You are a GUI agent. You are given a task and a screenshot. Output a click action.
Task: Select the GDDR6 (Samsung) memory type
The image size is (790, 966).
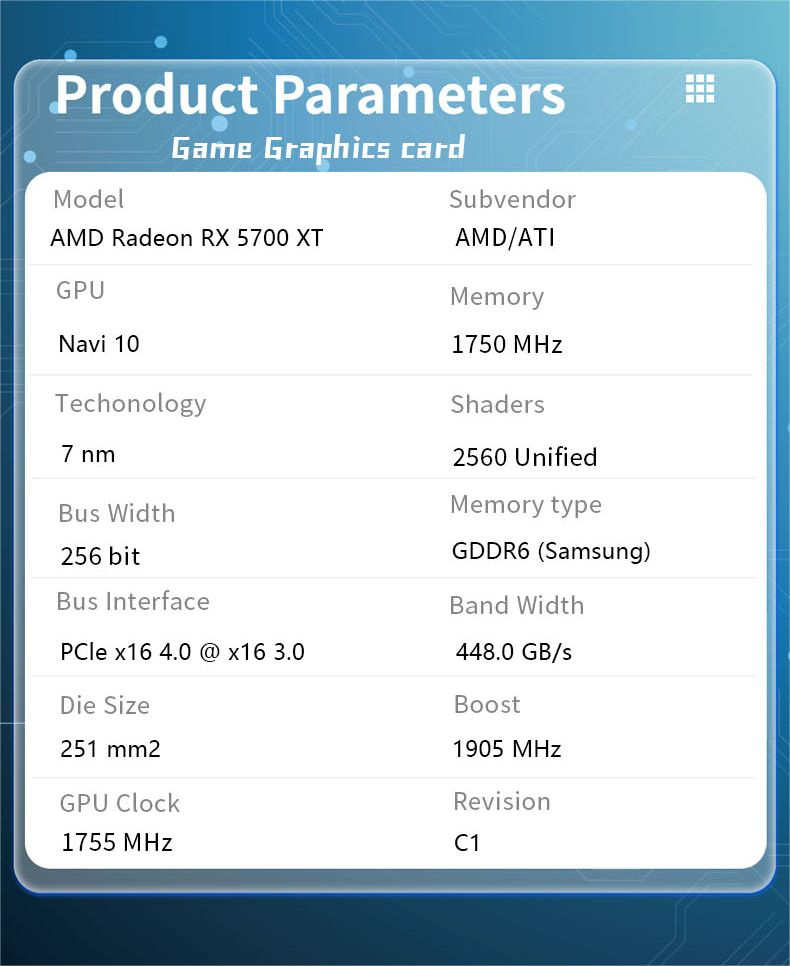coord(551,551)
